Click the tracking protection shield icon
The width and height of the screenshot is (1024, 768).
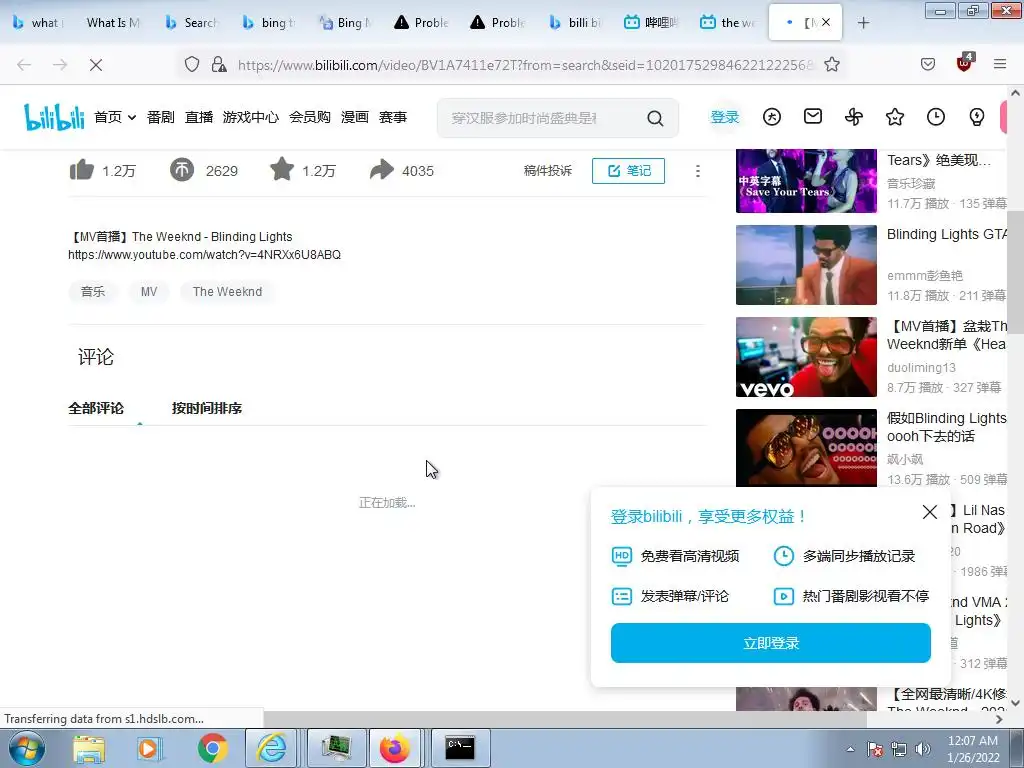click(x=191, y=64)
